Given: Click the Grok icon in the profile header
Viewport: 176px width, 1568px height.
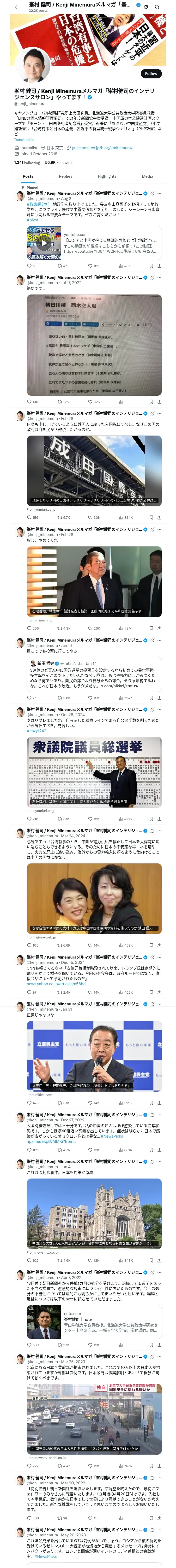Looking at the screenshot, I should click(146, 7).
